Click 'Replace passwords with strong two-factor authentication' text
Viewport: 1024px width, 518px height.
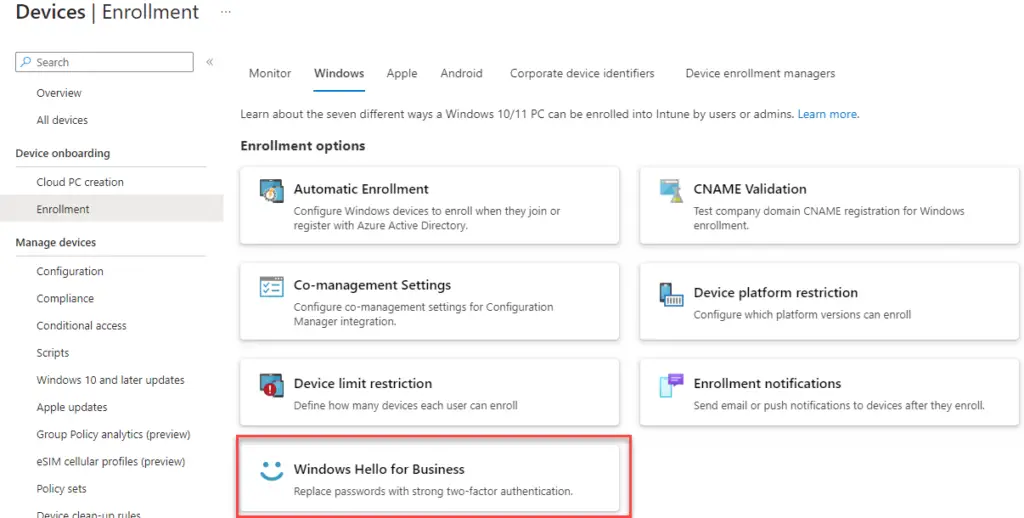tap(433, 491)
